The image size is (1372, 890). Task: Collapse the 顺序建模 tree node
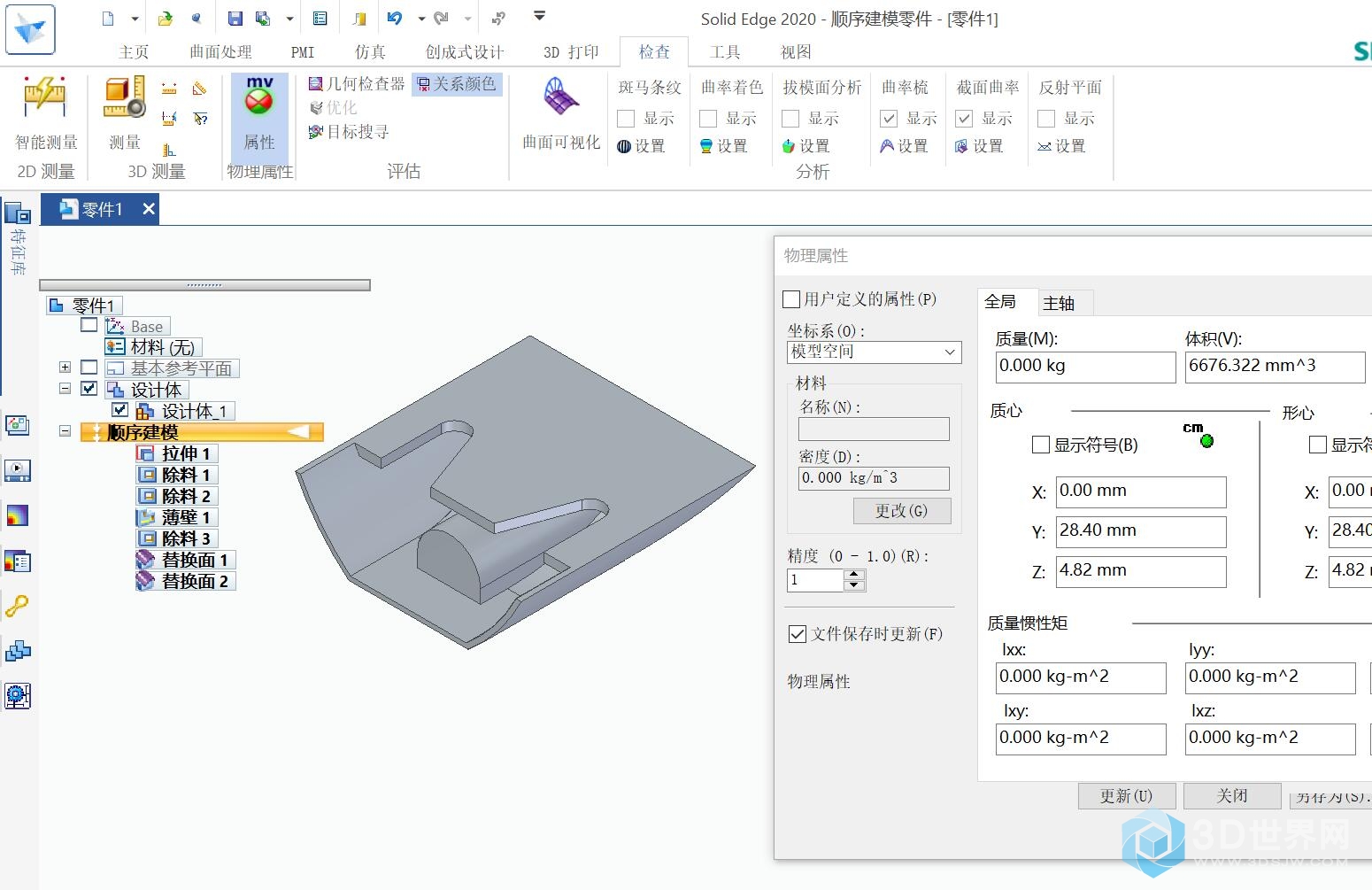65,431
